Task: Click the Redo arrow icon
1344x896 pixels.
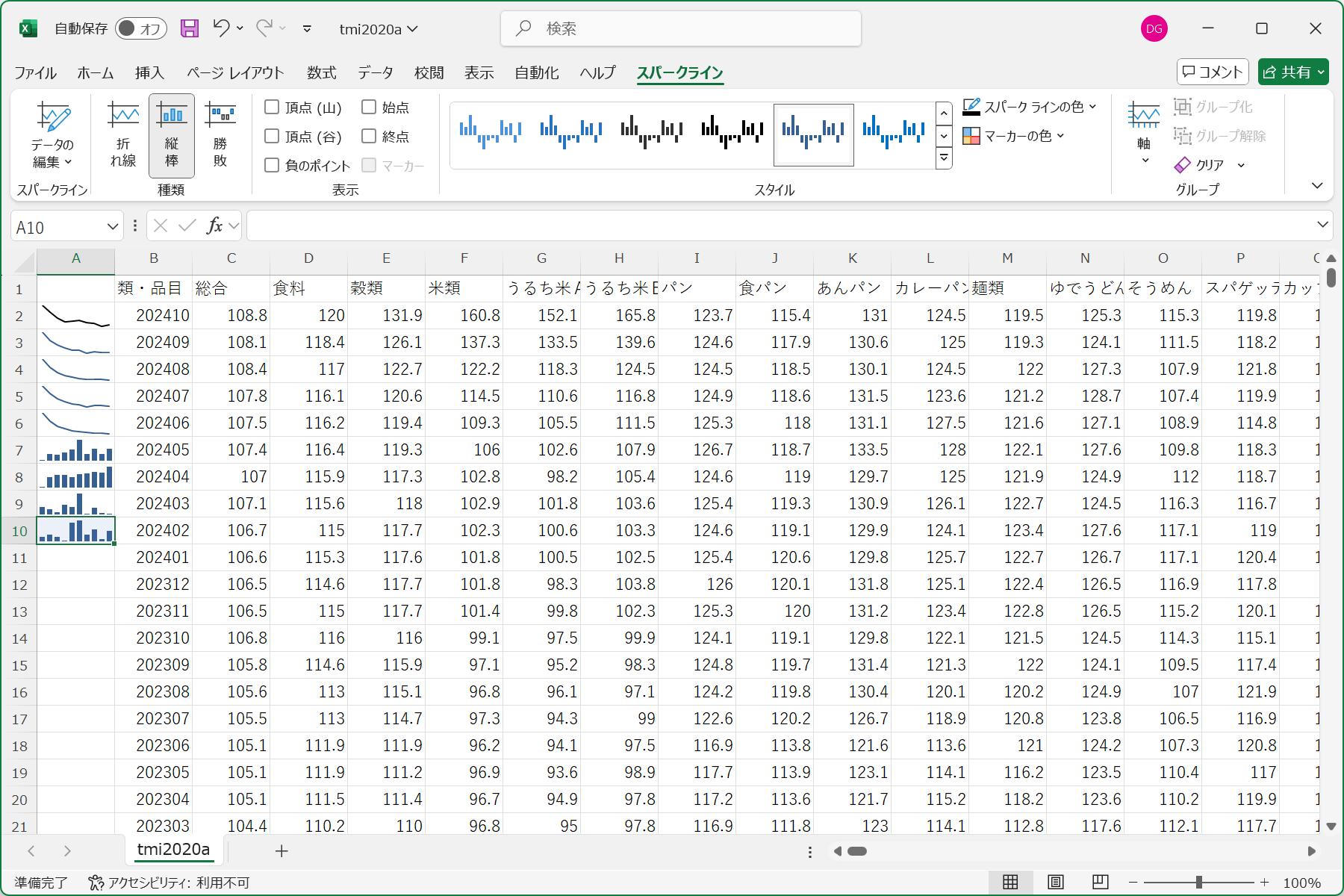Action: (264, 28)
